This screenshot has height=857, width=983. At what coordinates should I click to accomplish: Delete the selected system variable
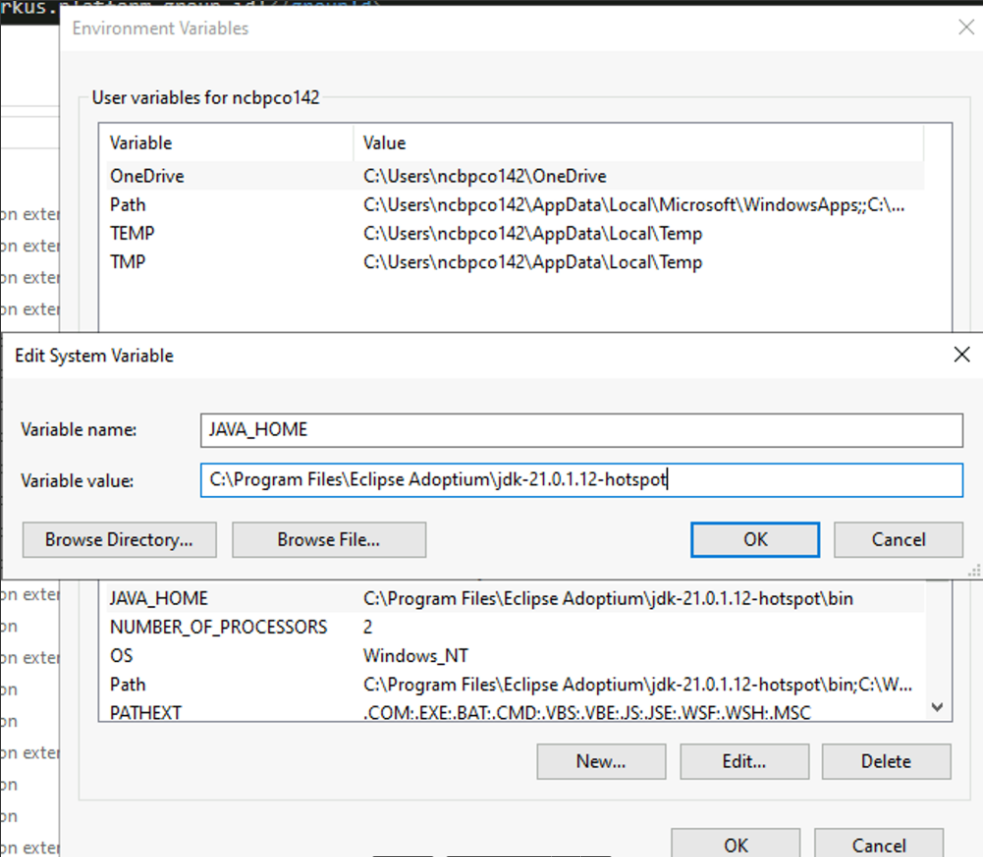[x=885, y=761]
